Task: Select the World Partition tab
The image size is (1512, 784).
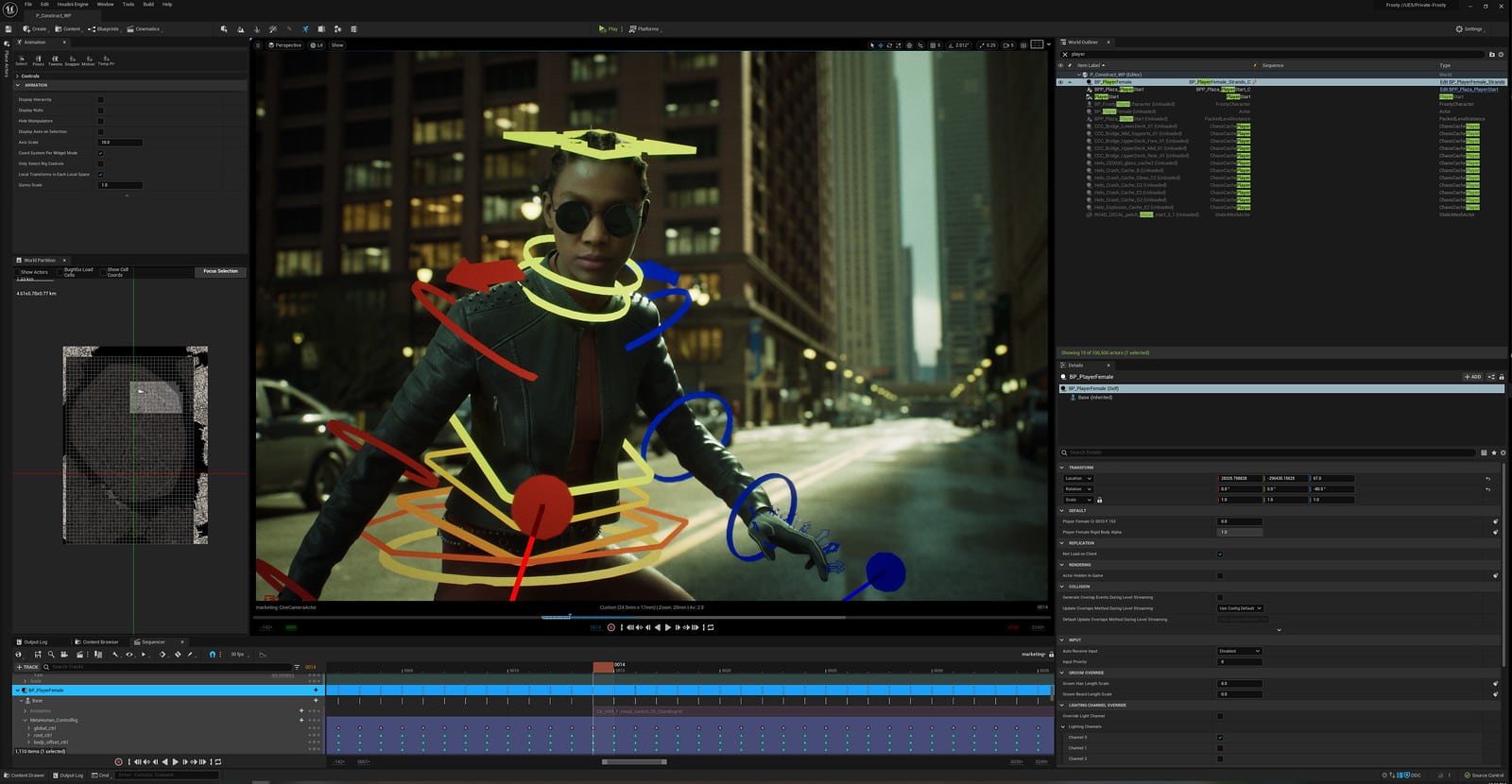Action: 40,260
